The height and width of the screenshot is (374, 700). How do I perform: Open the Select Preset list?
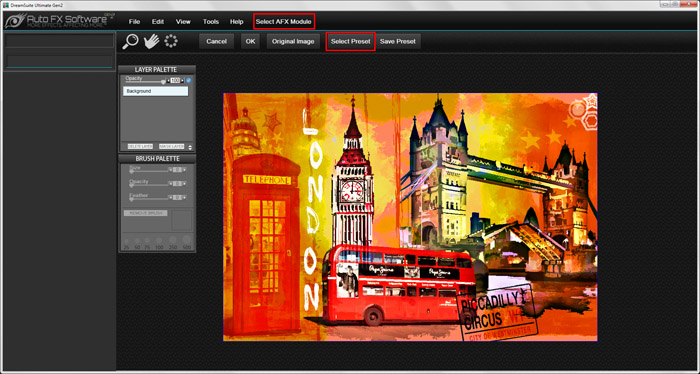(350, 42)
